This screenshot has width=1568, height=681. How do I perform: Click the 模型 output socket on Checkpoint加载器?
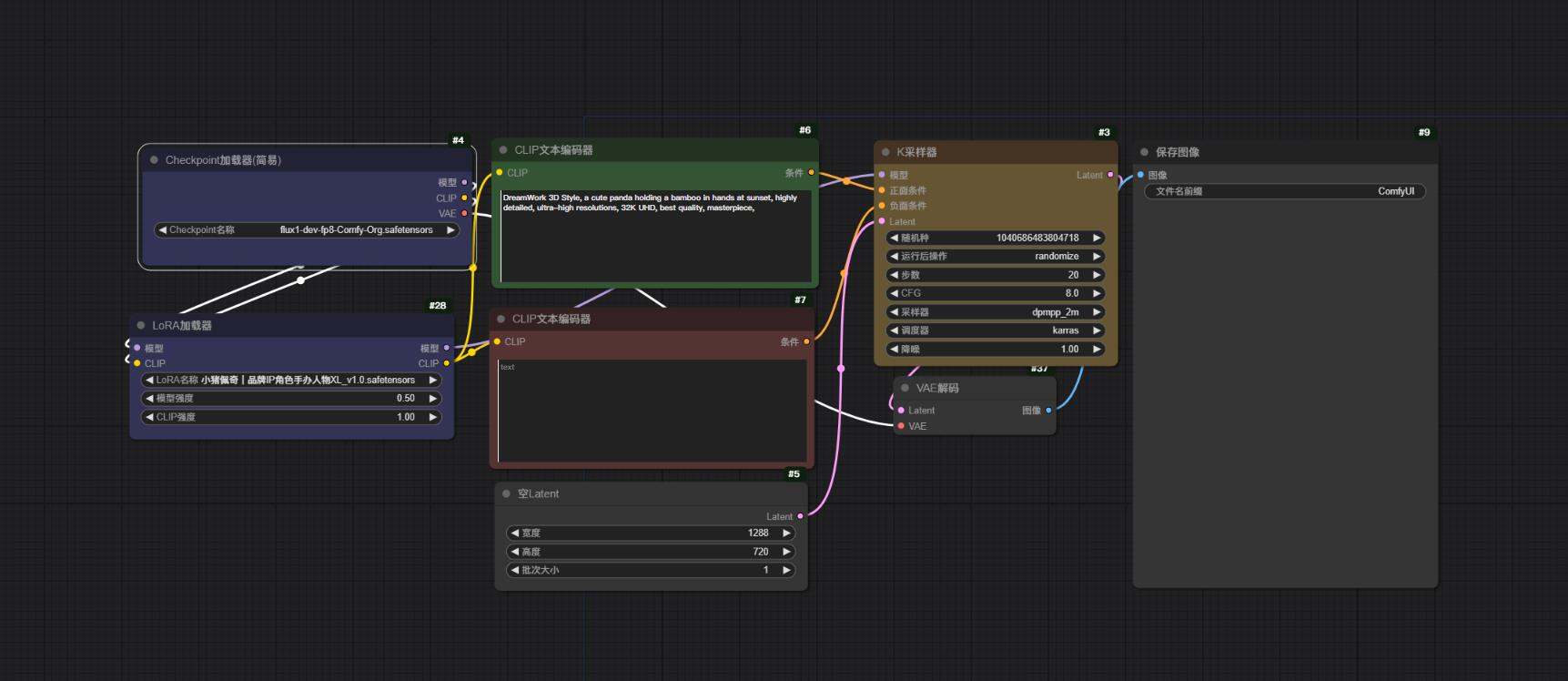click(x=464, y=182)
